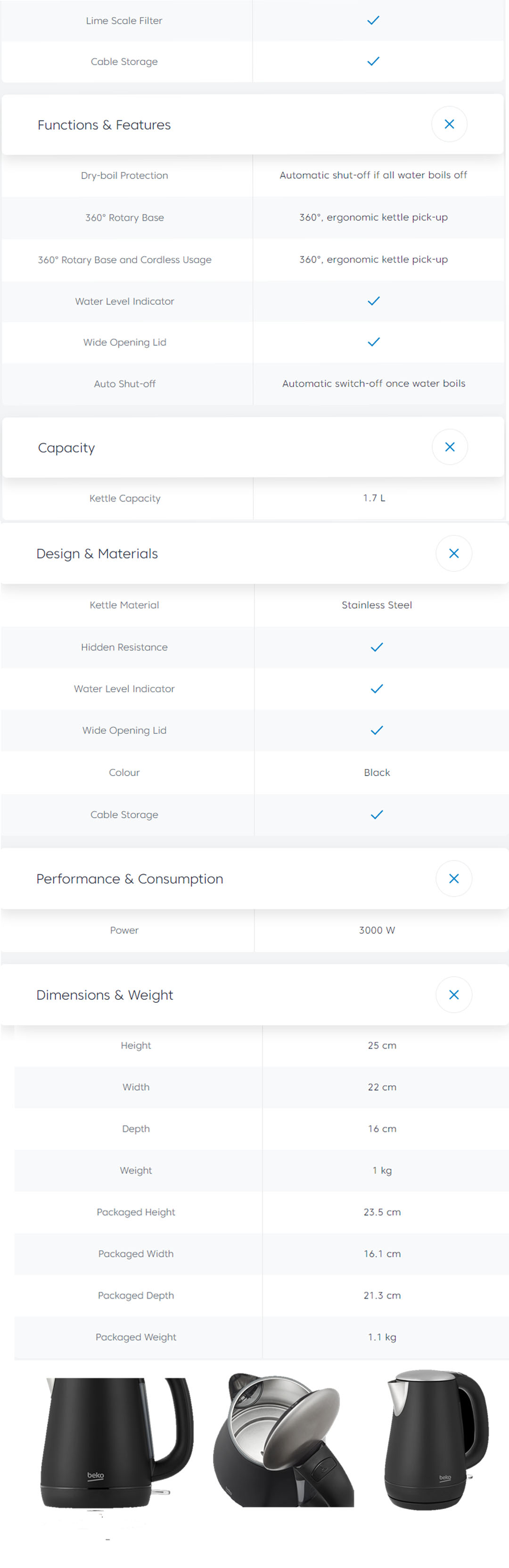The height and width of the screenshot is (1568, 509).
Task: Click the Functions & Features heading
Action: (104, 125)
